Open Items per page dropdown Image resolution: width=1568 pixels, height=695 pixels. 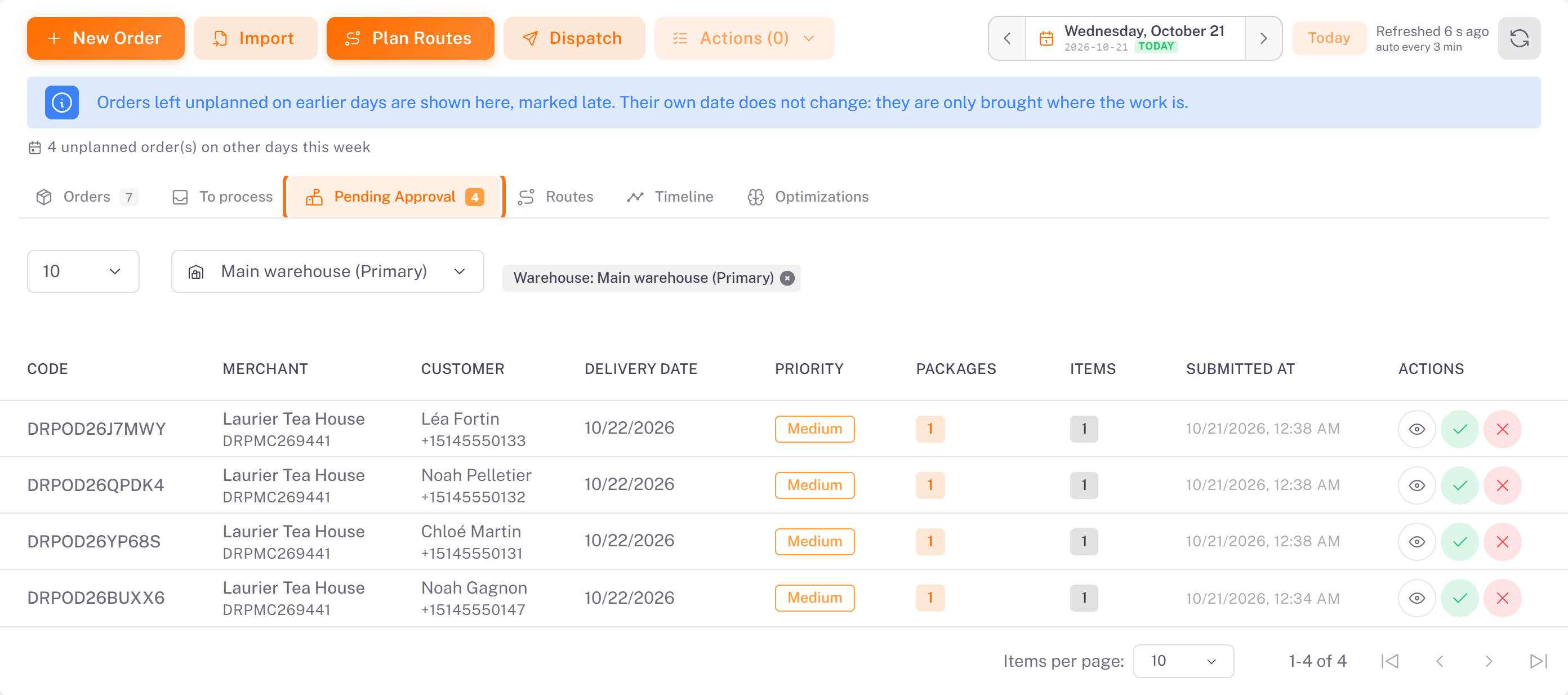click(x=1183, y=661)
